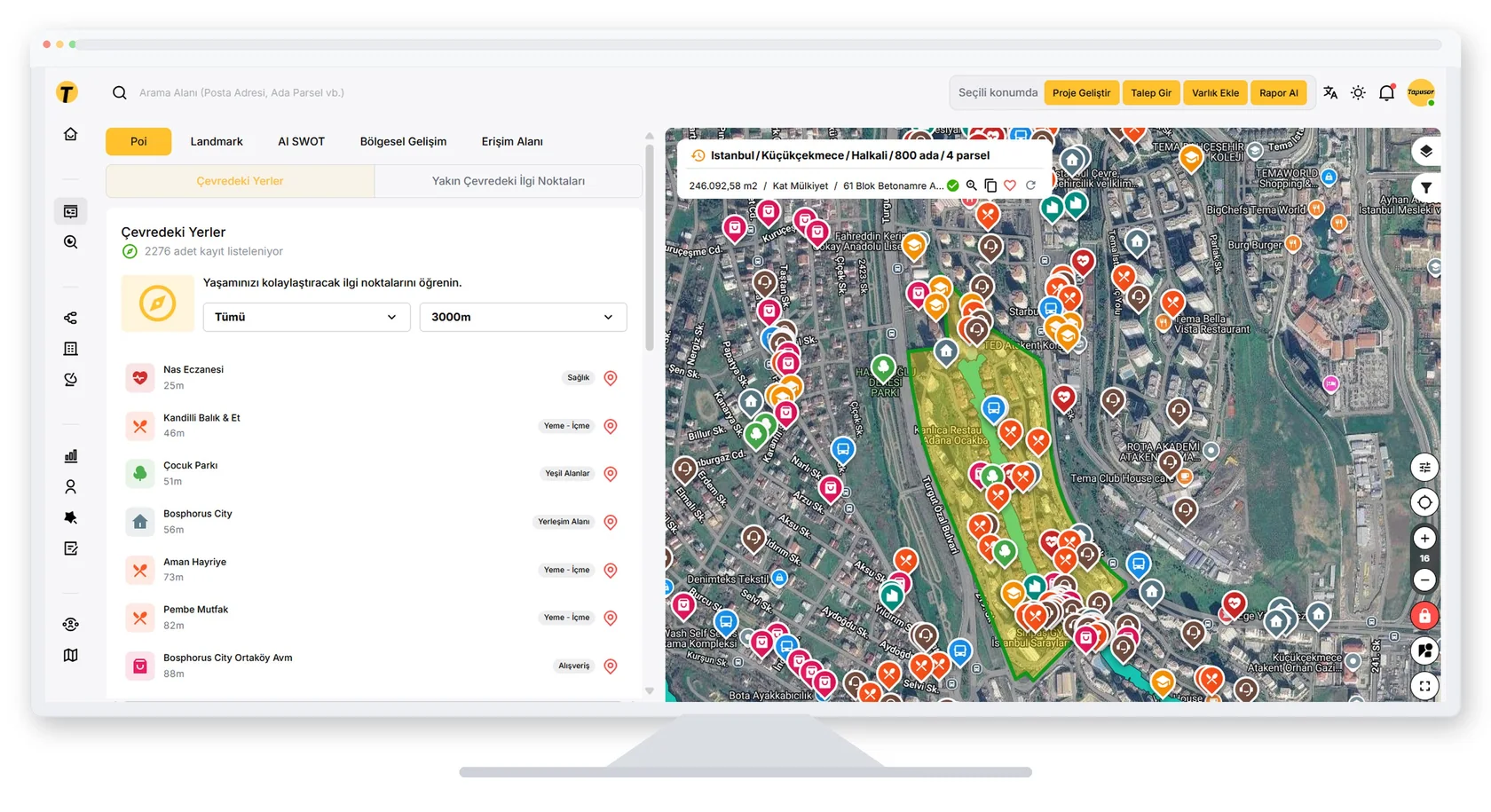Expand the Tümü category dropdown
1491x812 pixels.
coord(306,317)
